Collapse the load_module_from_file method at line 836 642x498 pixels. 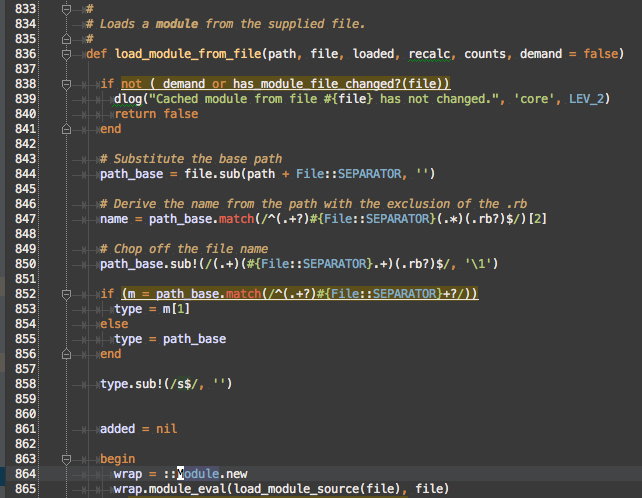(x=66, y=54)
